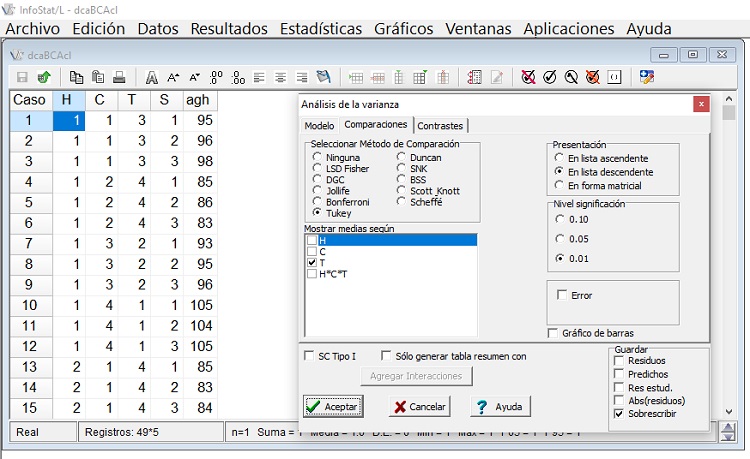Image resolution: width=750 pixels, height=459 pixels.
Task: Click the font style 'A' icon
Action: coord(151,77)
